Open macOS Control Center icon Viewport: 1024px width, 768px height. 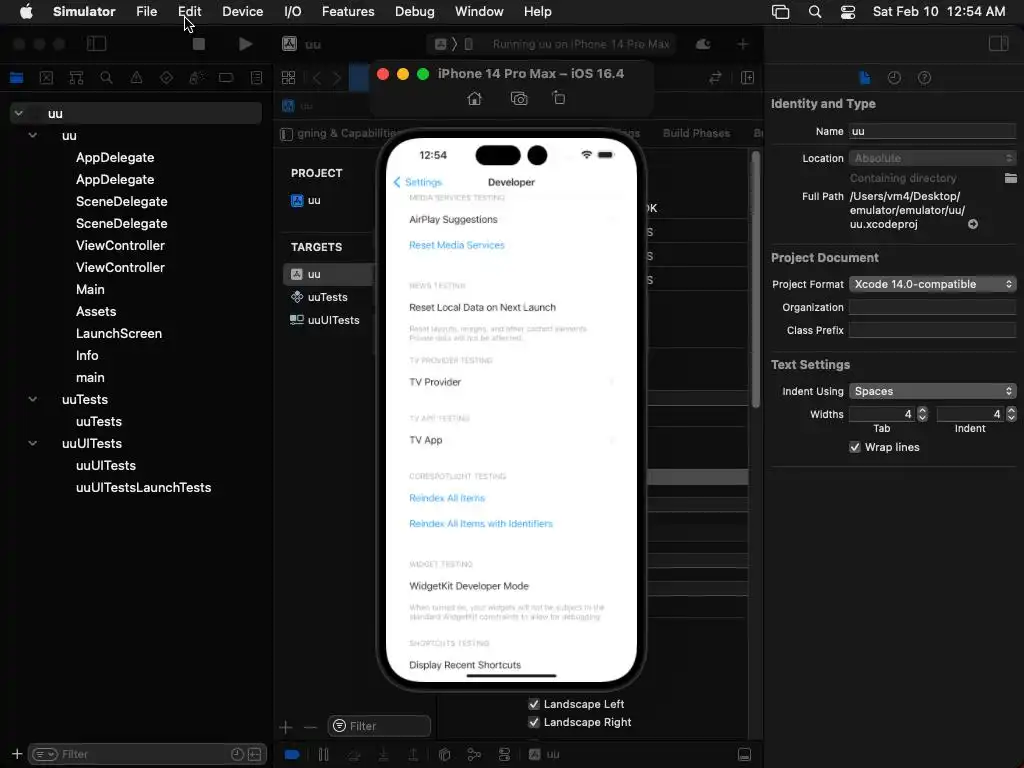click(x=848, y=11)
